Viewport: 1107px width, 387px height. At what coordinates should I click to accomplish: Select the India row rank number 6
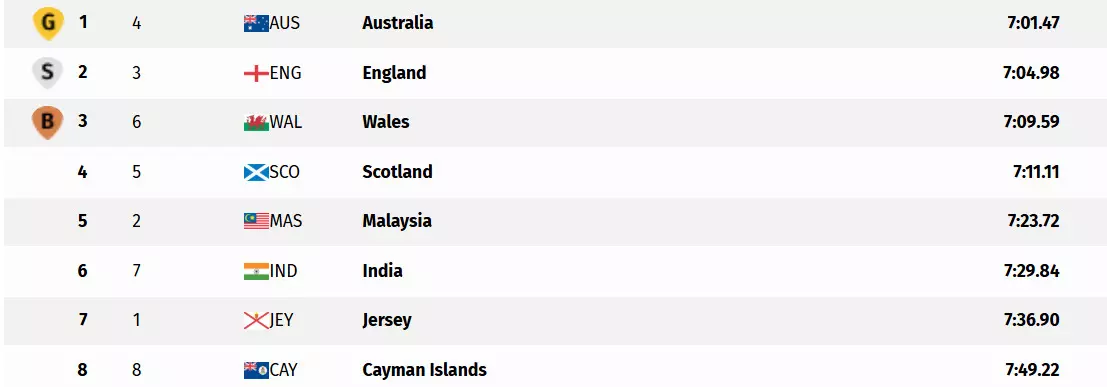(83, 270)
